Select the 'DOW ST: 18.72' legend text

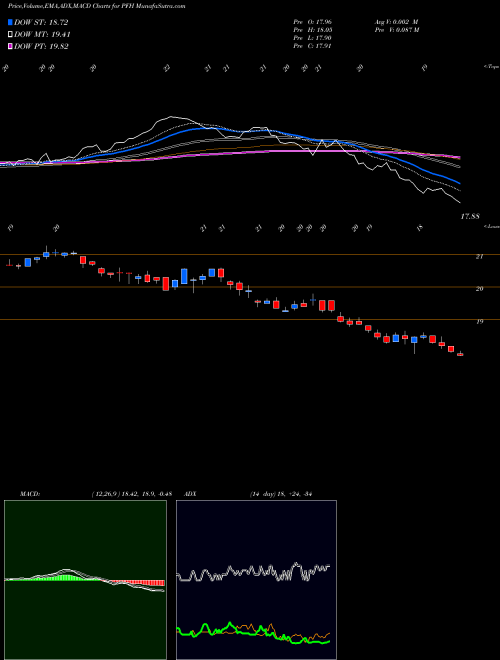point(41,22)
